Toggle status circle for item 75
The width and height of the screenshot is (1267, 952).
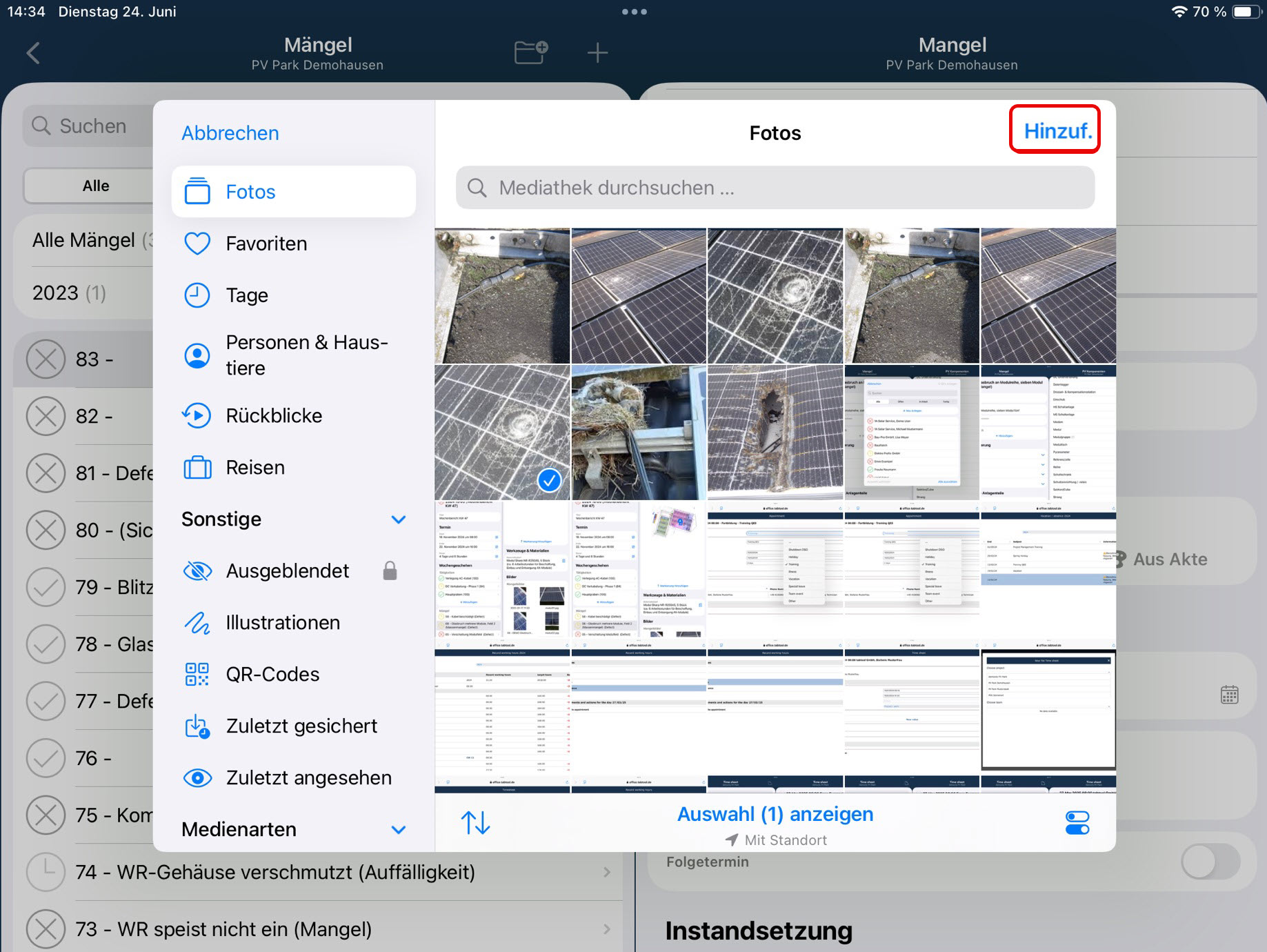[x=46, y=815]
